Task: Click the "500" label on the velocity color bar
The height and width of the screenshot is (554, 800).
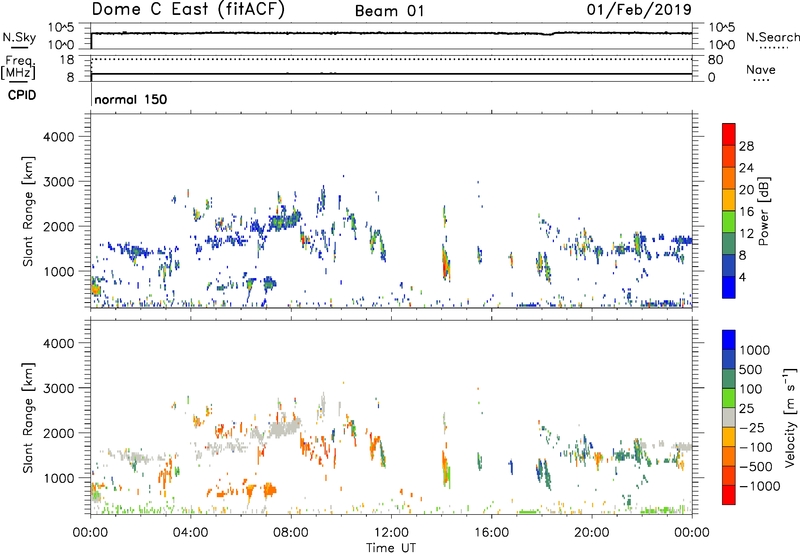Action: click(751, 370)
